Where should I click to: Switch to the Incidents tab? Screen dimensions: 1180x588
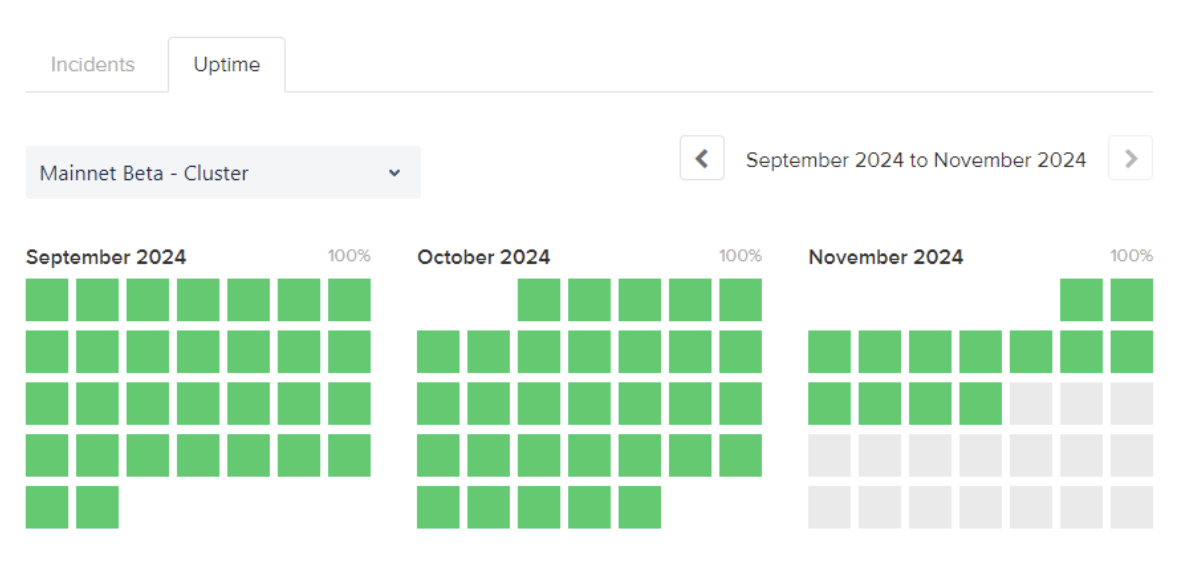pyautogui.click(x=92, y=65)
